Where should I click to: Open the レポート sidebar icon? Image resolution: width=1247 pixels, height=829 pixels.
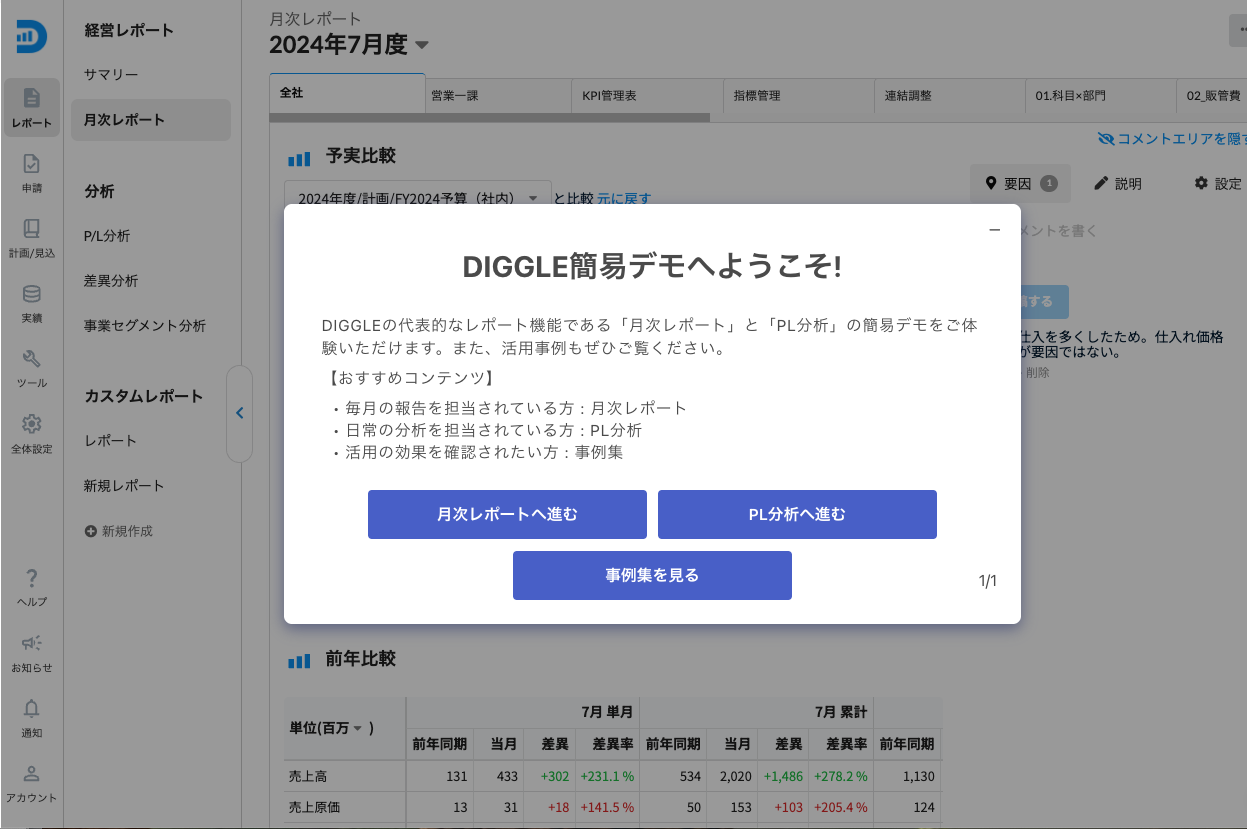pyautogui.click(x=32, y=106)
